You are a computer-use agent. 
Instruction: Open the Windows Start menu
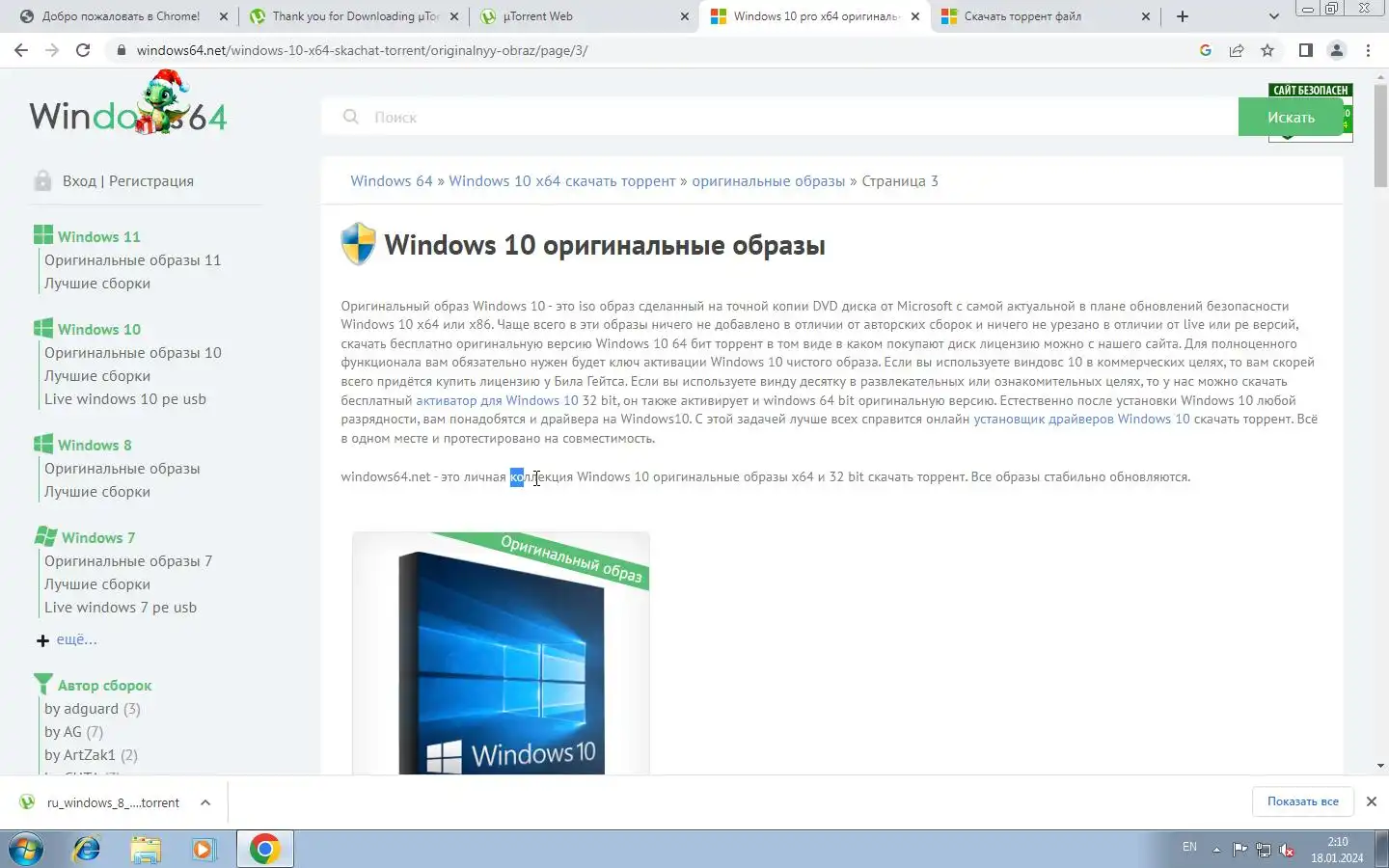click(x=26, y=849)
